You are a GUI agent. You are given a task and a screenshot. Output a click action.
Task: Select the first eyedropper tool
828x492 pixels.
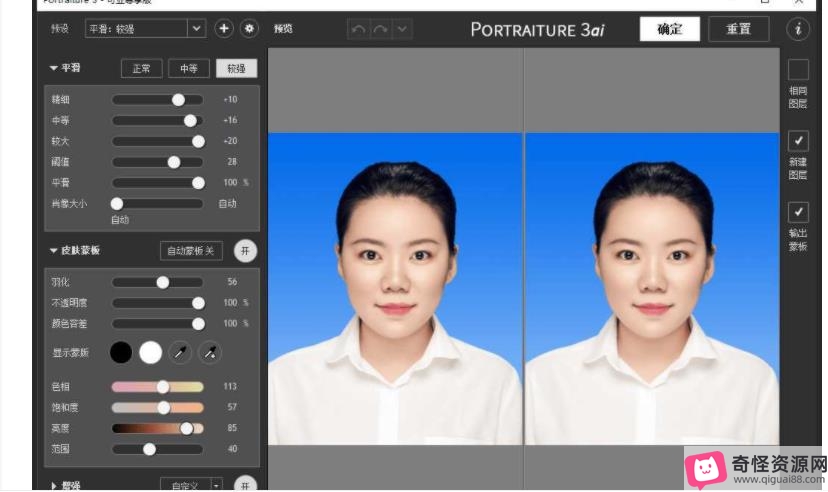[180, 352]
